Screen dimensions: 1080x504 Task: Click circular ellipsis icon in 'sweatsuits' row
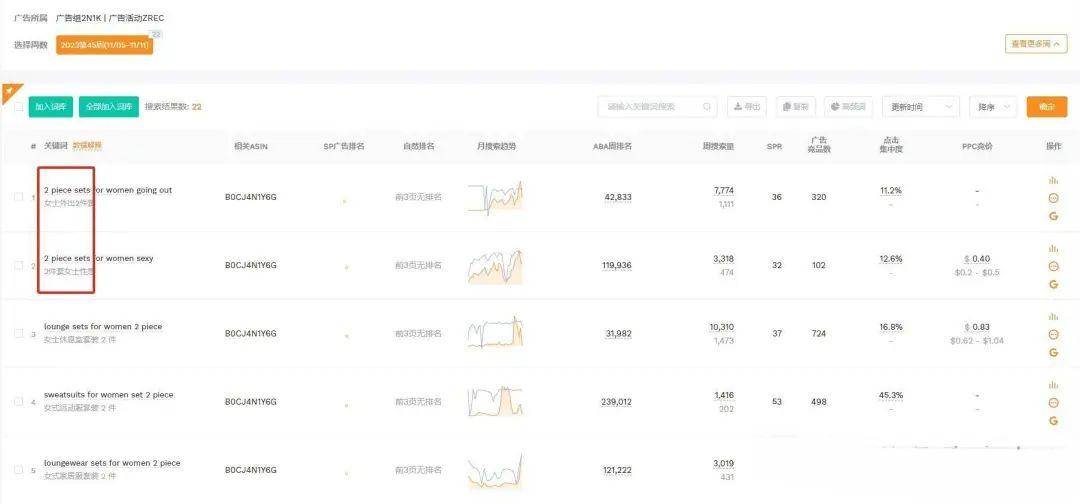pyautogui.click(x=1053, y=402)
